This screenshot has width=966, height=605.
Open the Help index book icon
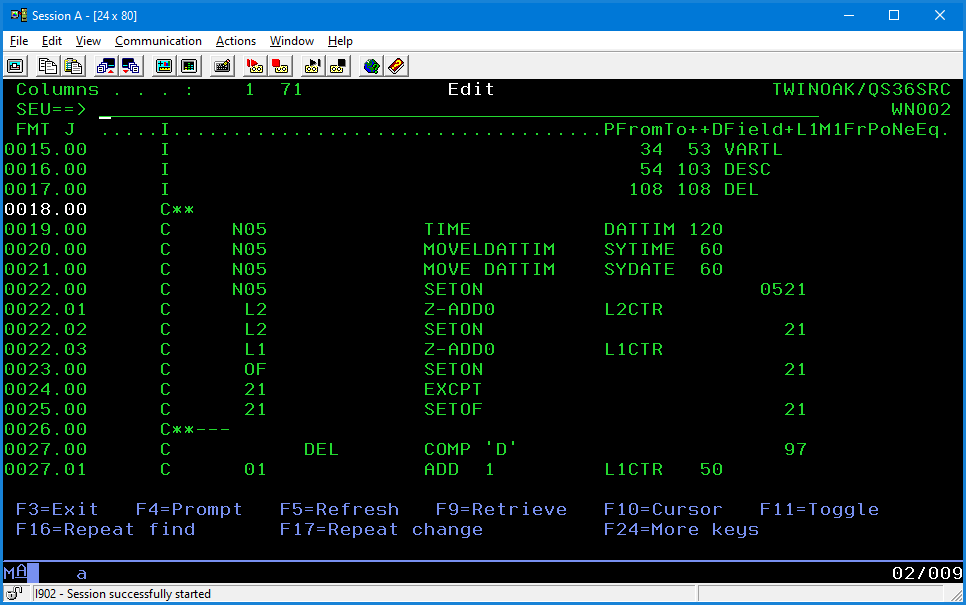[396, 66]
